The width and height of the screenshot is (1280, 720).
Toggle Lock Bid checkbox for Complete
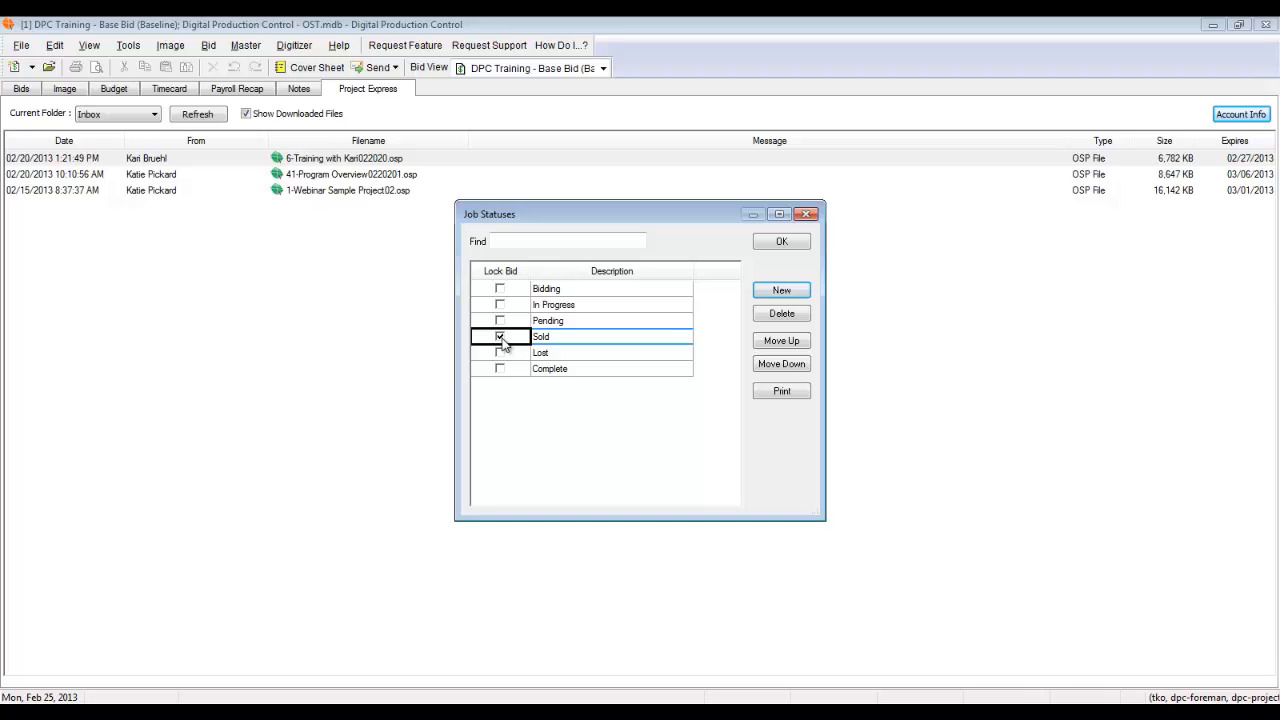(x=500, y=368)
